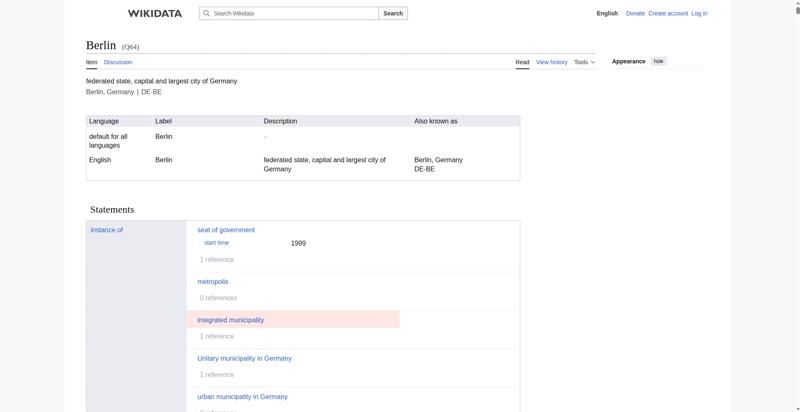Open the 'instance of' property link
Image resolution: width=800 pixels, height=412 pixels.
click(106, 230)
